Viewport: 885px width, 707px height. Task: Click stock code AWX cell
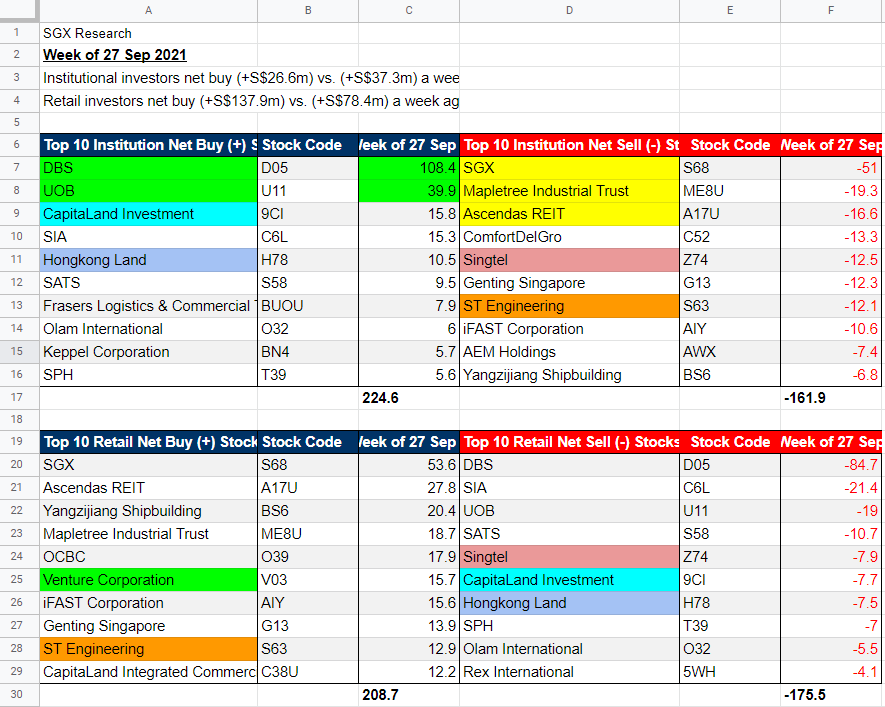tap(730, 352)
